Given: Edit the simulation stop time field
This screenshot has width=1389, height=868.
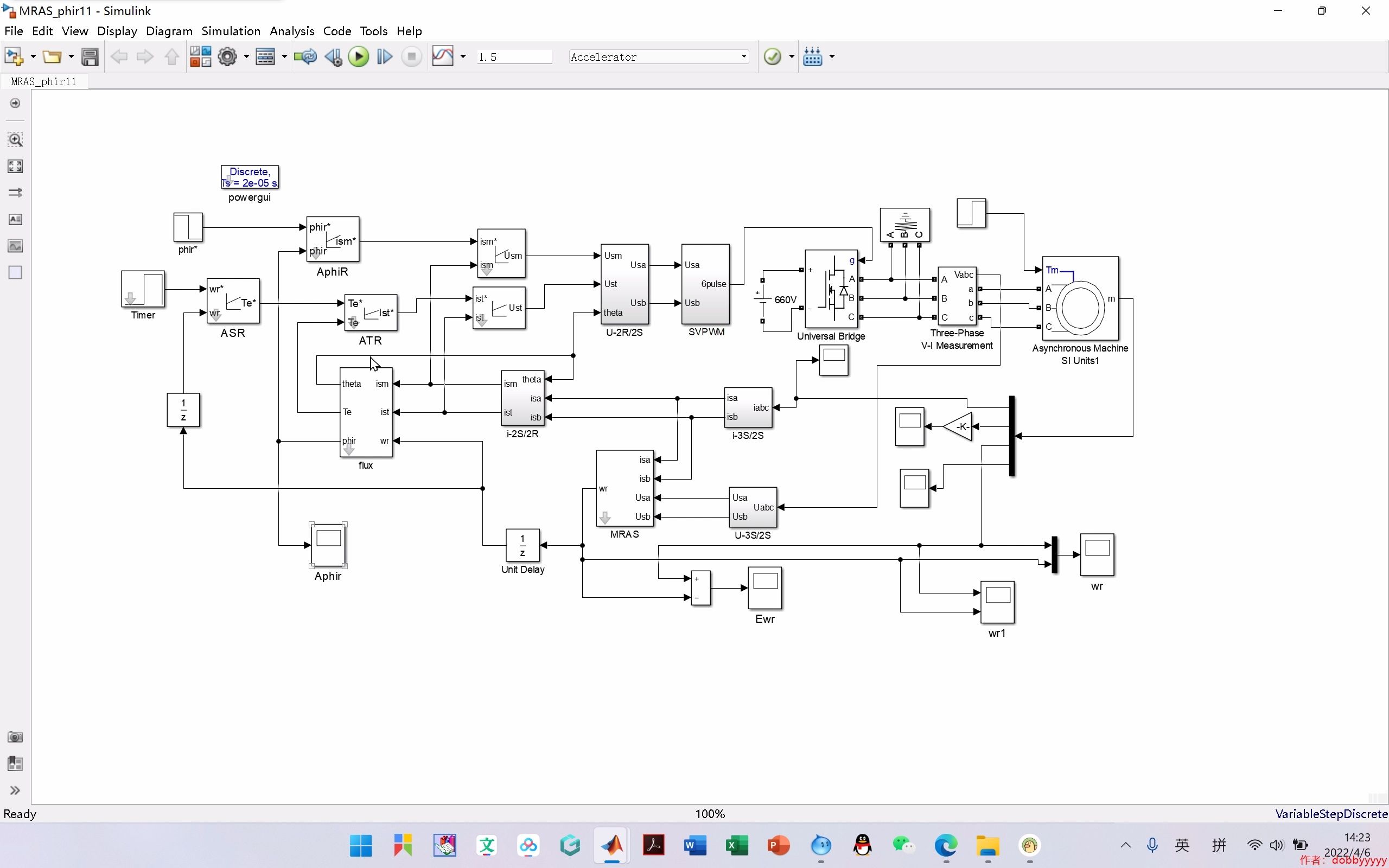Looking at the screenshot, I should point(514,56).
